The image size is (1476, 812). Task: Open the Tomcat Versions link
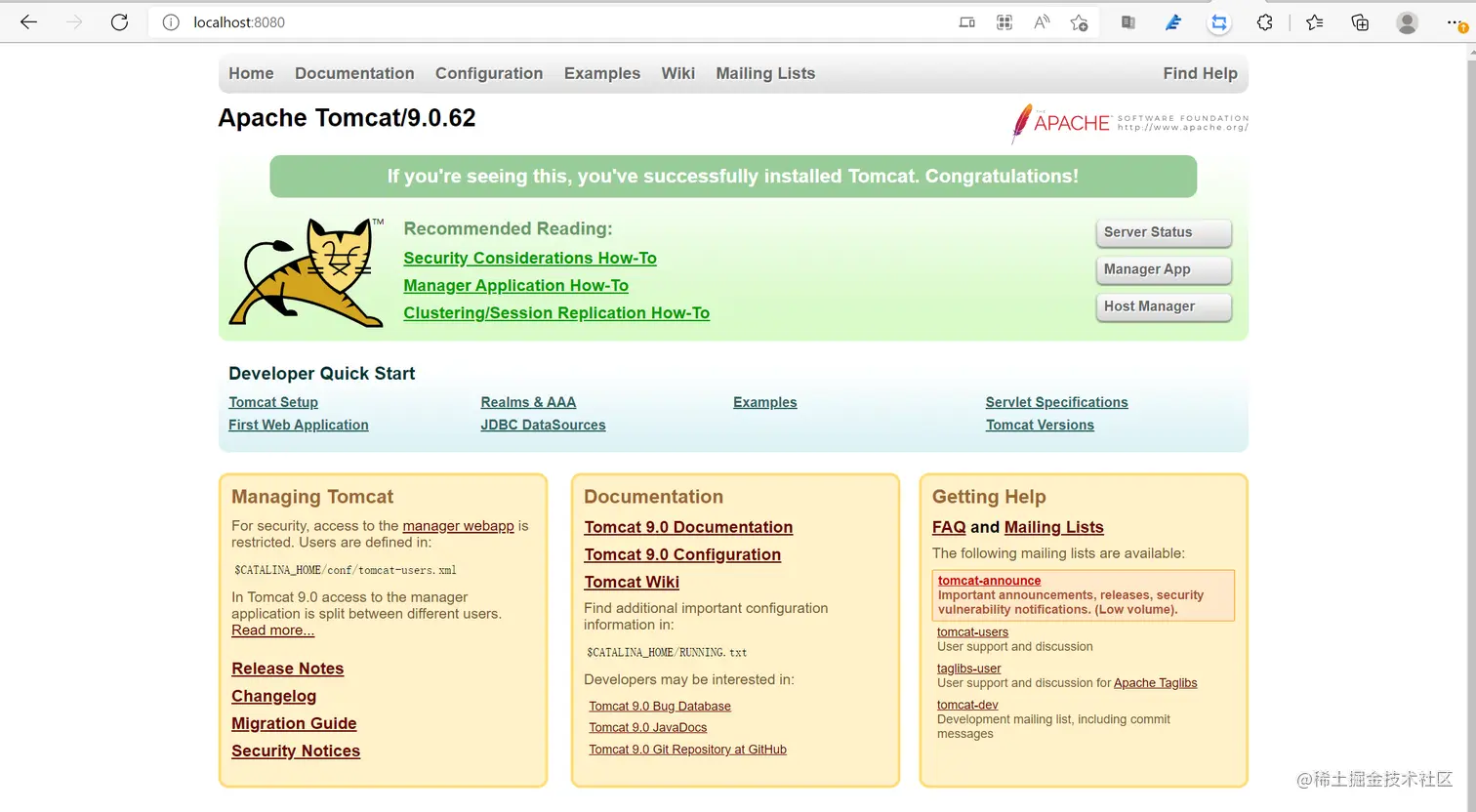pos(1040,425)
